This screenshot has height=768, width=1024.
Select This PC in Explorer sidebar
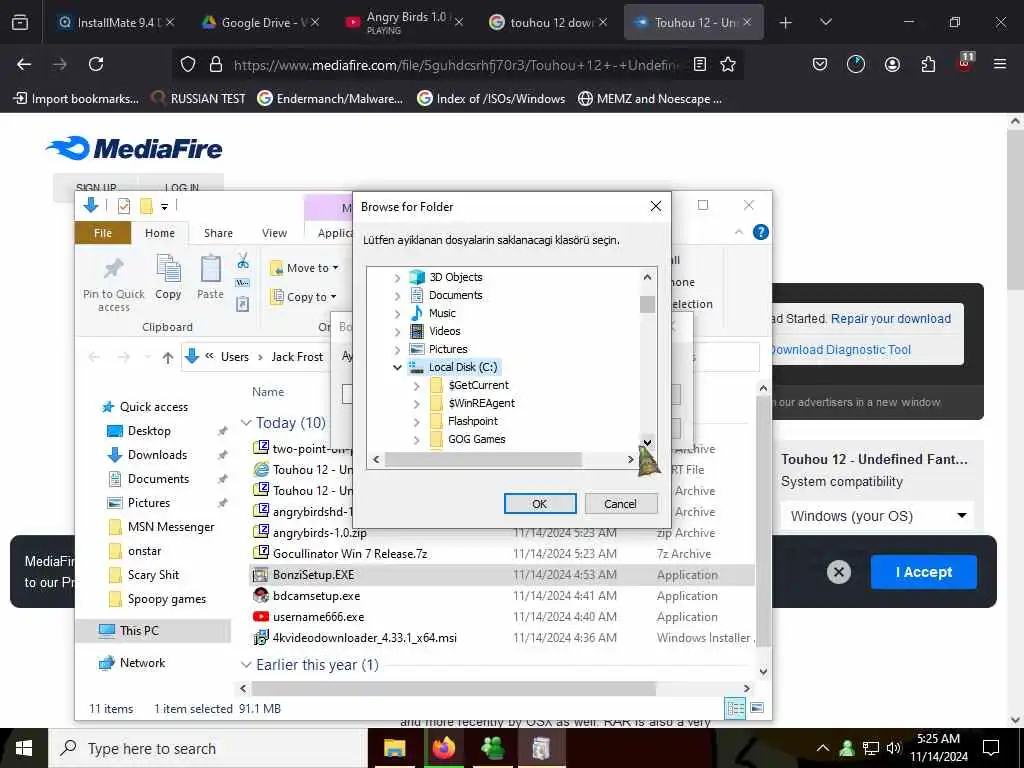pyautogui.click(x=138, y=631)
